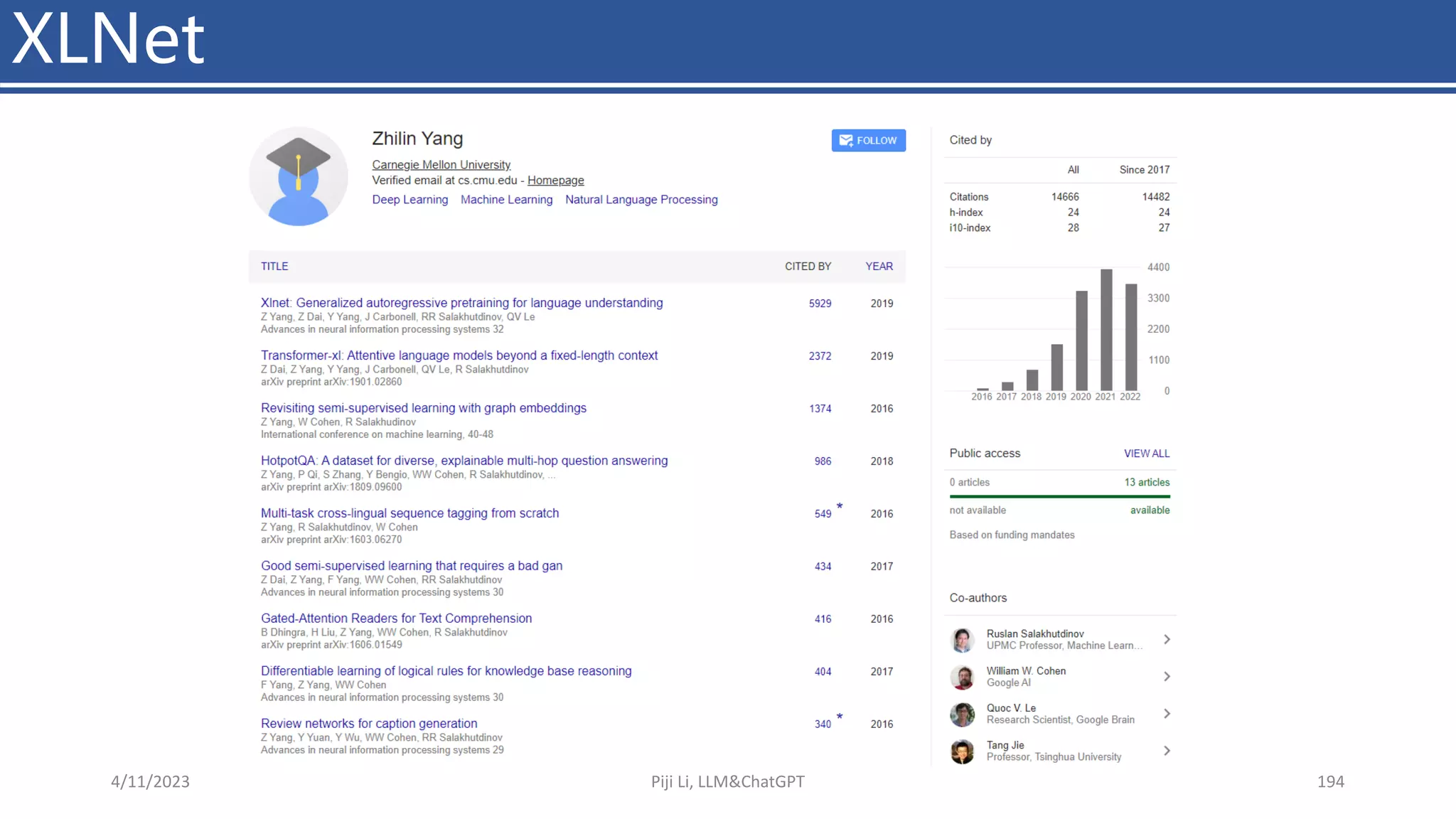The width and height of the screenshot is (1456, 819).
Task: Click the 2021 bar in citation chart
Action: 1106,329
